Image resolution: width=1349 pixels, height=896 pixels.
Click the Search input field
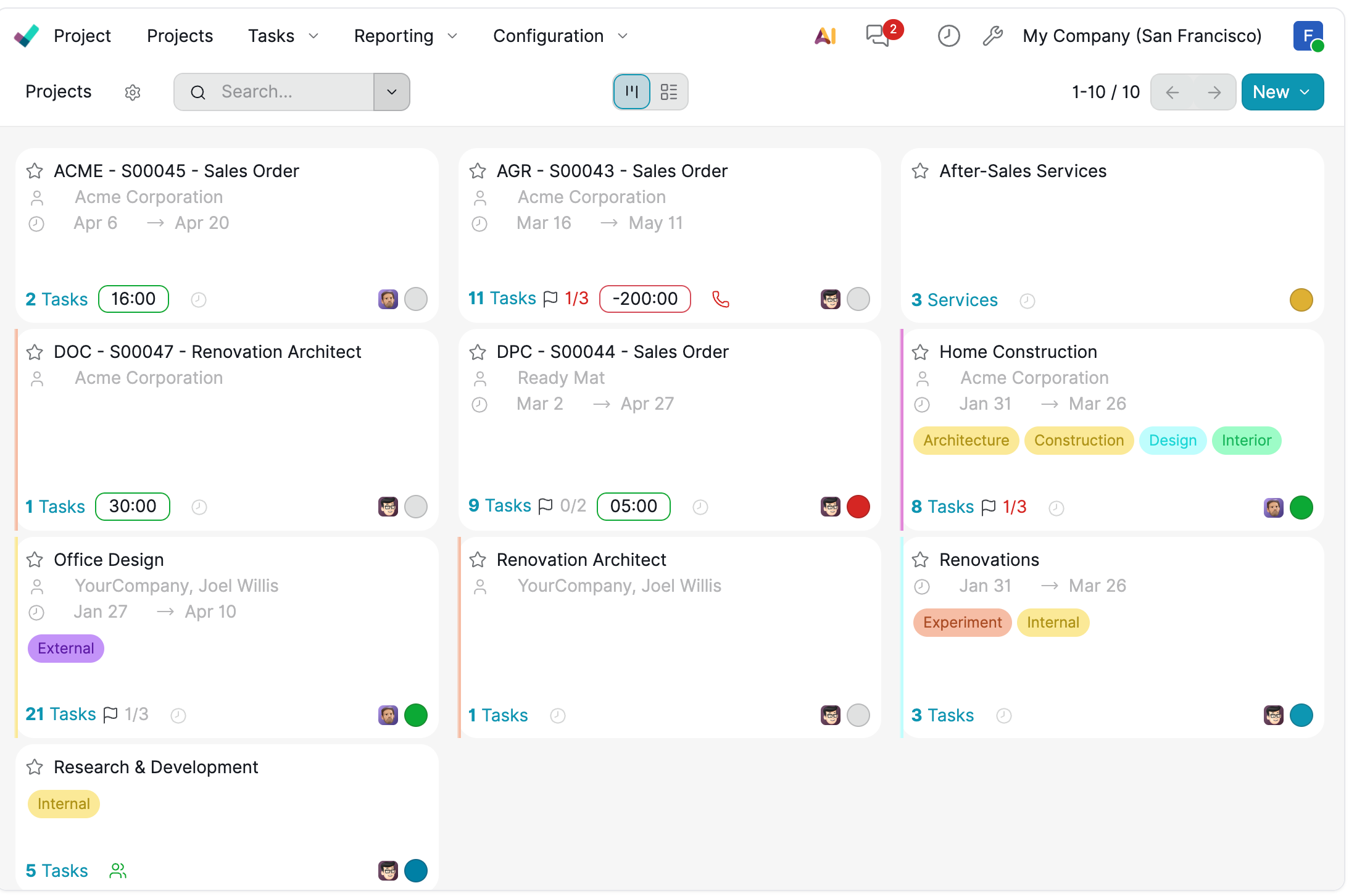pos(290,93)
